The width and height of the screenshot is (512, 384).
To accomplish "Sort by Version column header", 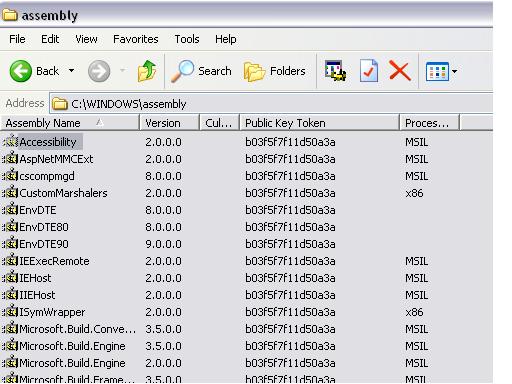I will pos(169,123).
